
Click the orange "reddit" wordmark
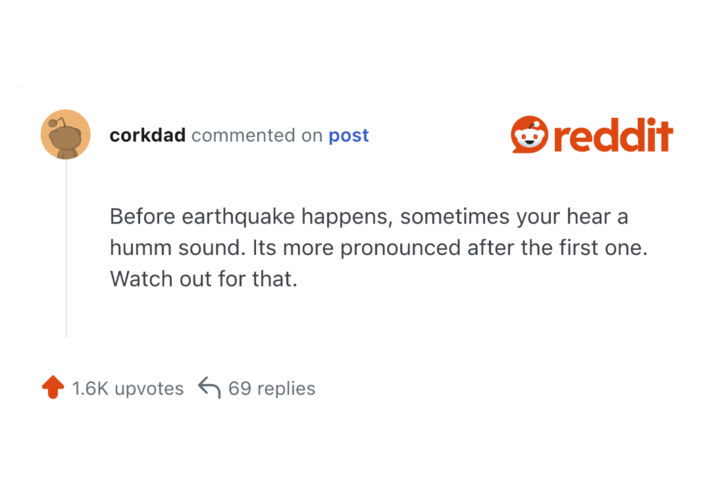coord(612,135)
